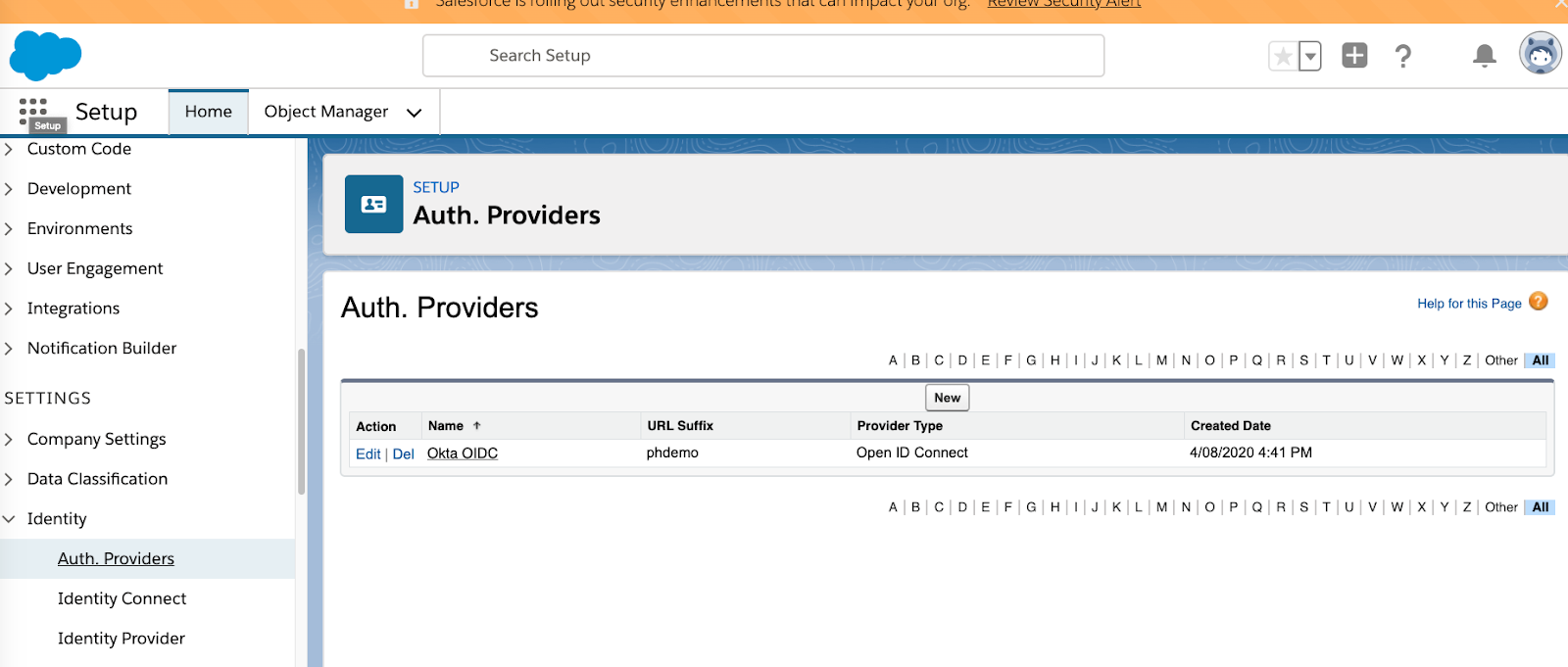Expand the Object Manager dropdown chevron
1568x667 pixels.
[x=414, y=113]
